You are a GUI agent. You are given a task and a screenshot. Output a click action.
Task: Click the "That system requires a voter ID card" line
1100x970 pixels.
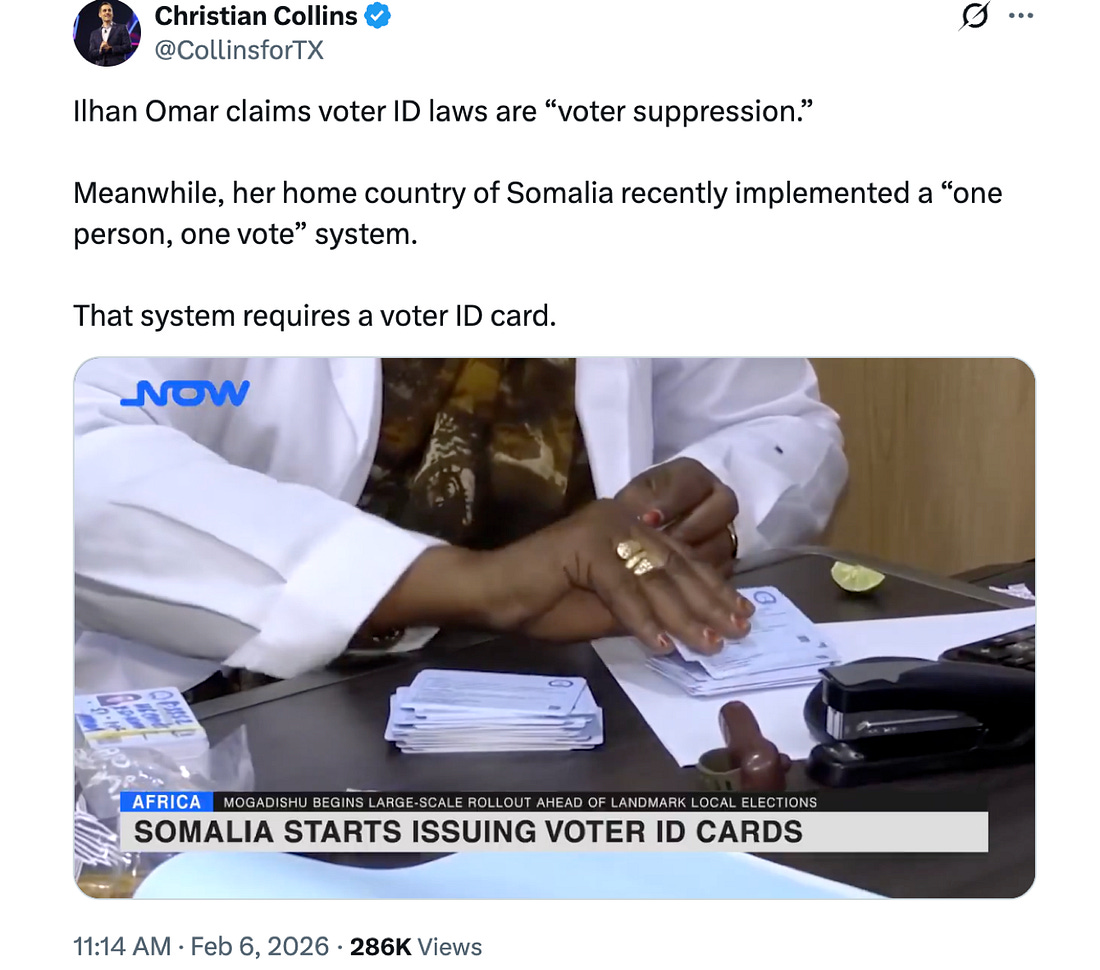coord(314,316)
